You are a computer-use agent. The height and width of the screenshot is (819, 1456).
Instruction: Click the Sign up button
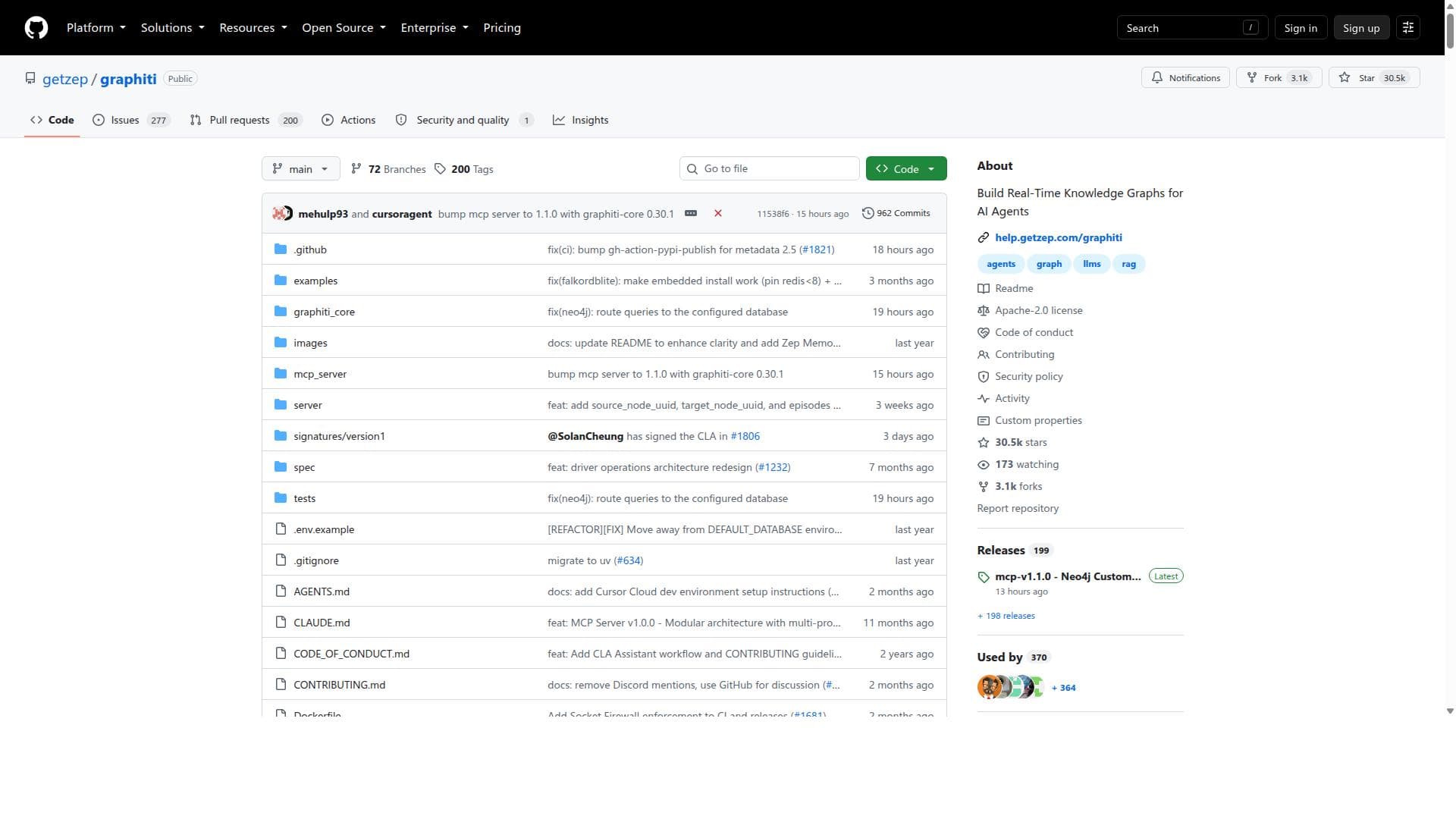click(x=1360, y=28)
